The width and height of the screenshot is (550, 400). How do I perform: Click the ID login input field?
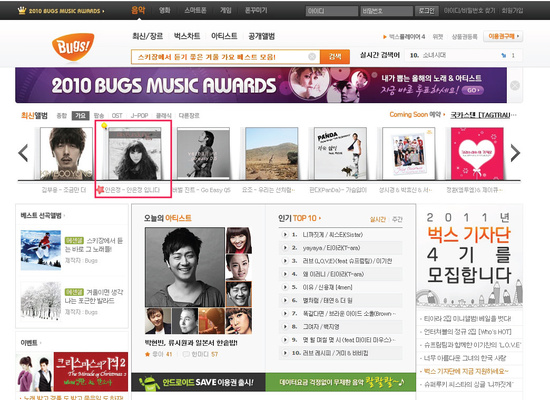(x=331, y=11)
